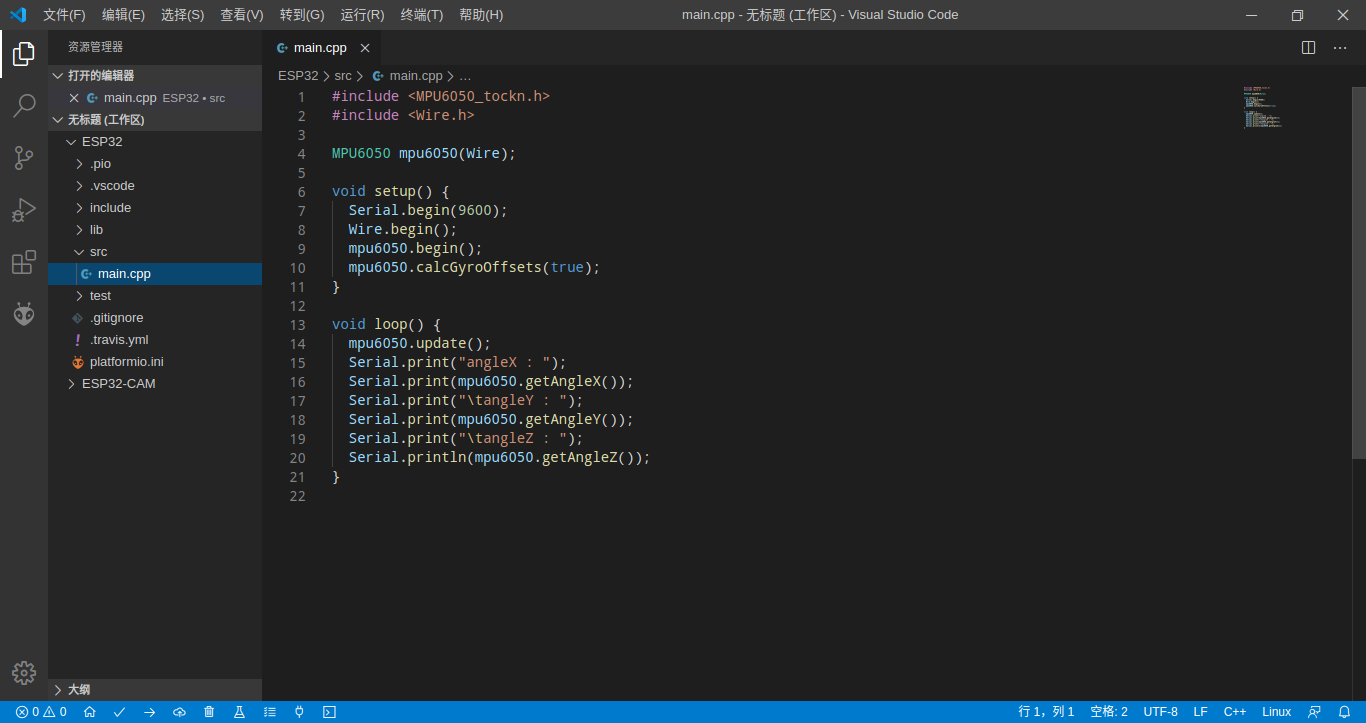Screen dimensions: 1366x723
Task: Click the errors and warnings status indicator
Action: coord(41,712)
